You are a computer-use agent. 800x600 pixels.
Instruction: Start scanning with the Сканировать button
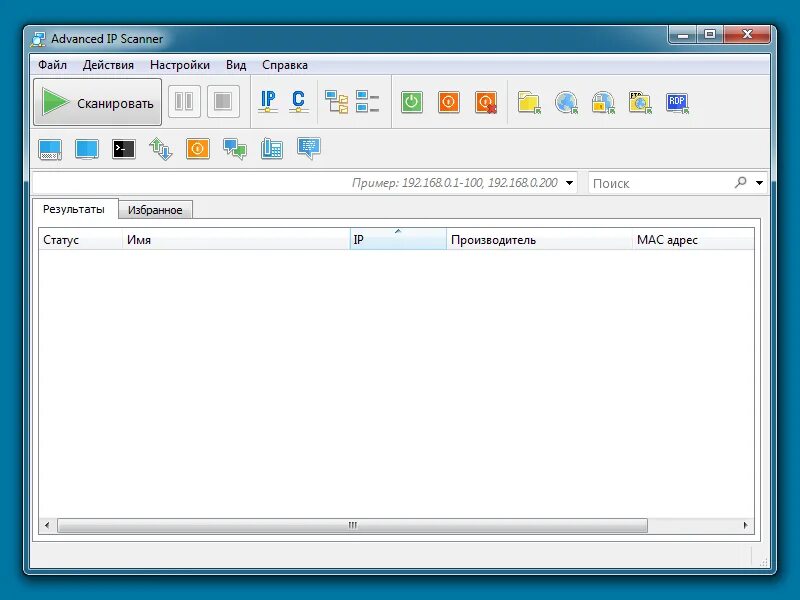pyautogui.click(x=97, y=102)
